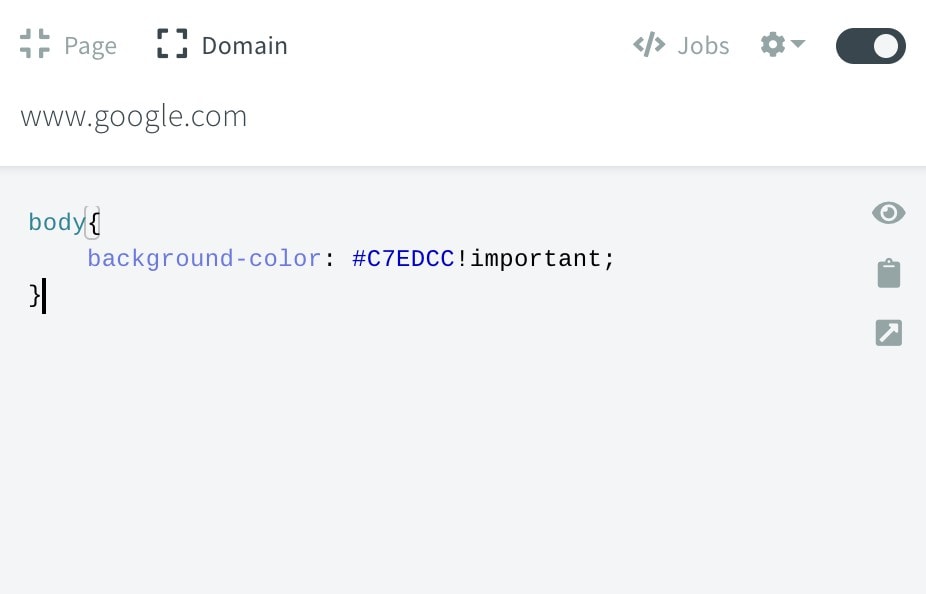Click the eye preview icon
Screen dimensions: 926x594
coord(888,213)
